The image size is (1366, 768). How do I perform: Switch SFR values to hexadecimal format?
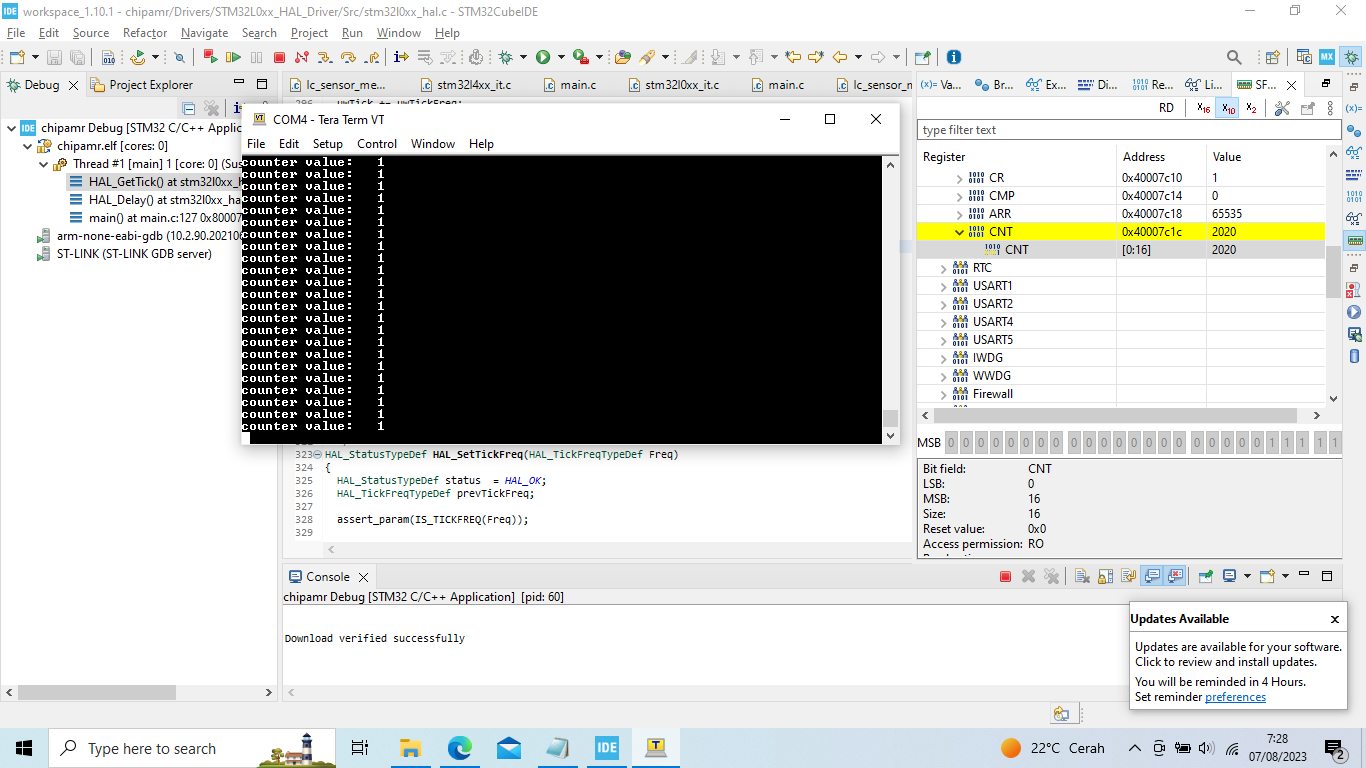tap(1203, 108)
